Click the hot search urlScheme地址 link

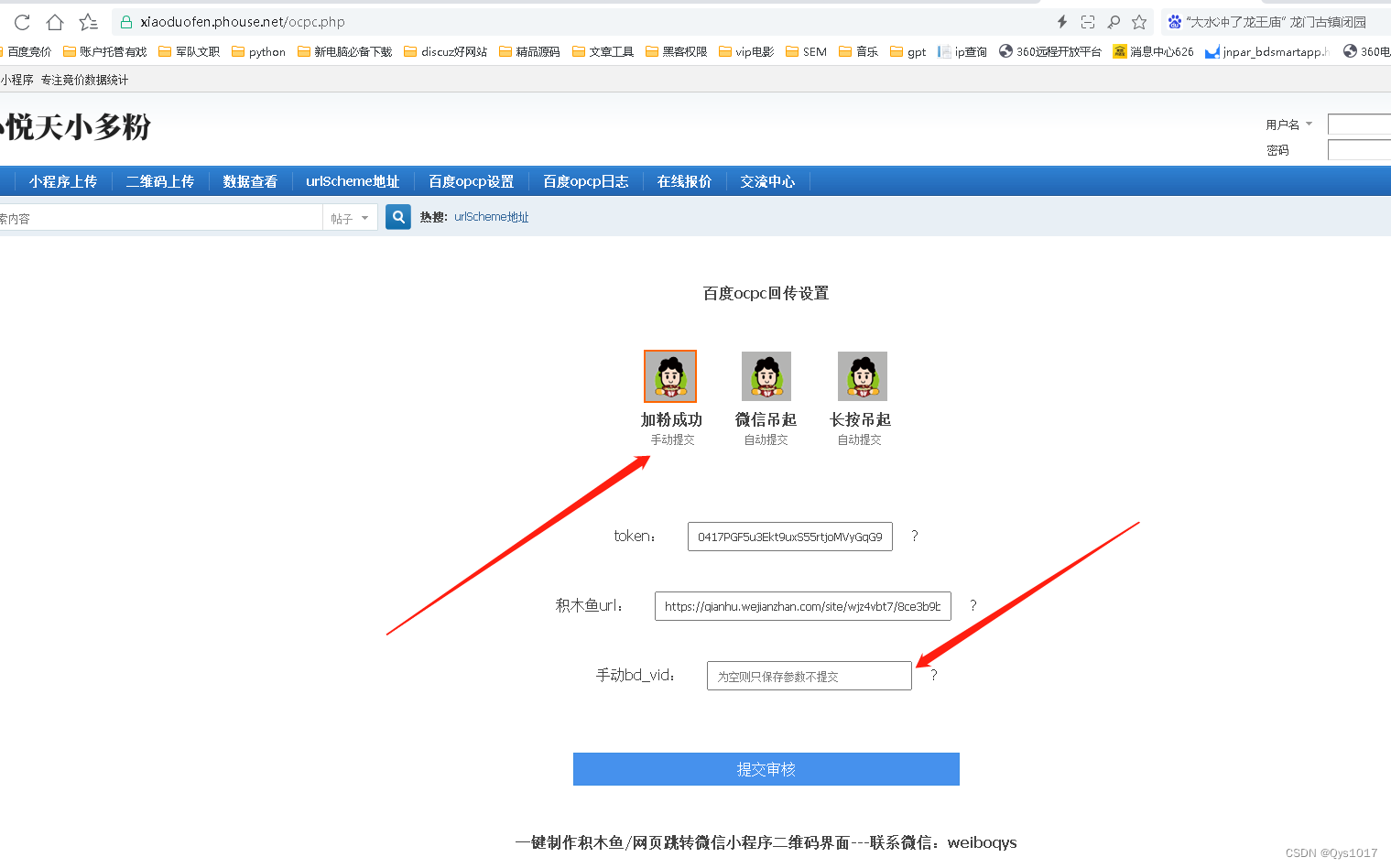[x=492, y=217]
